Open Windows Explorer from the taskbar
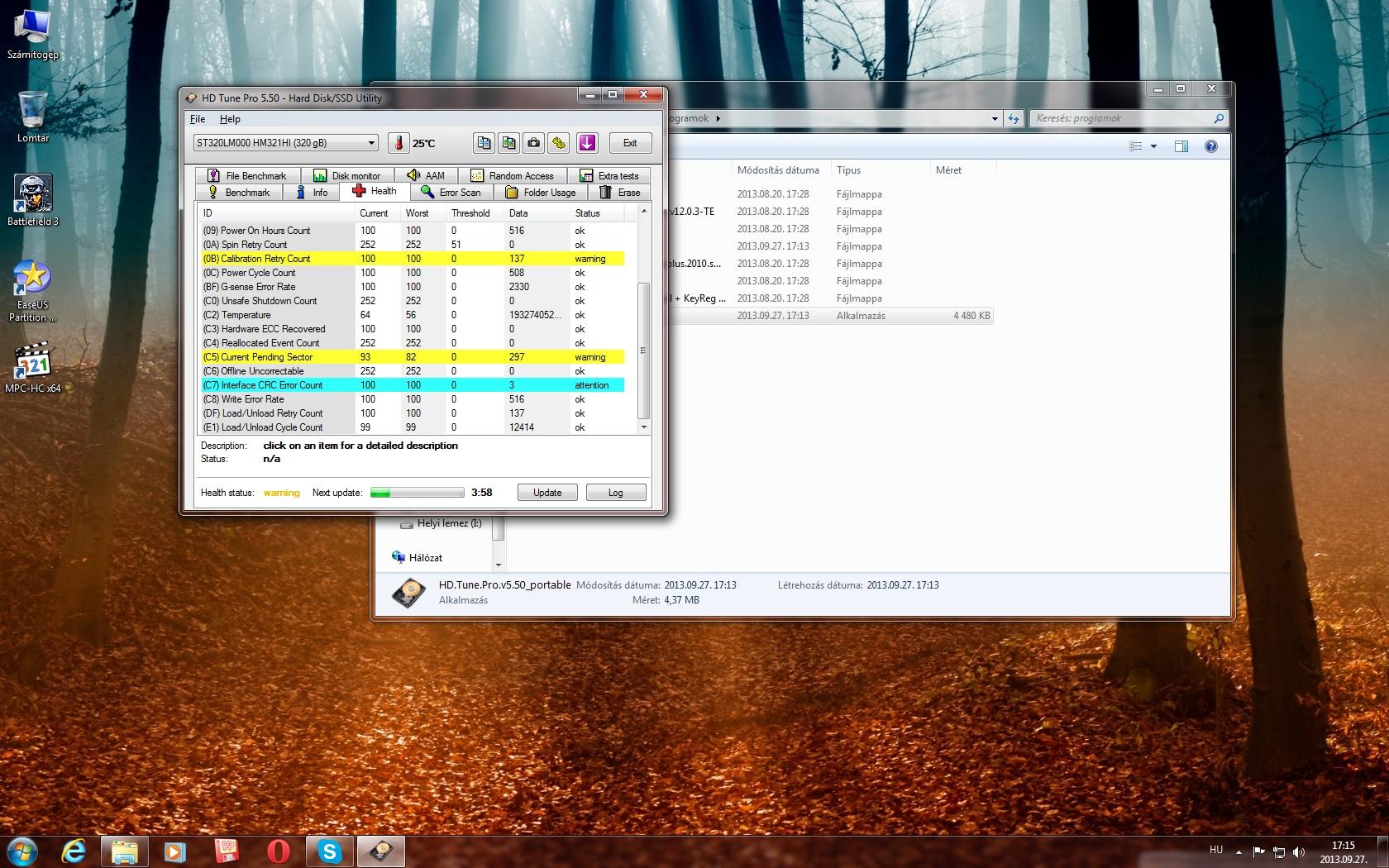The height and width of the screenshot is (868, 1389). tap(125, 851)
